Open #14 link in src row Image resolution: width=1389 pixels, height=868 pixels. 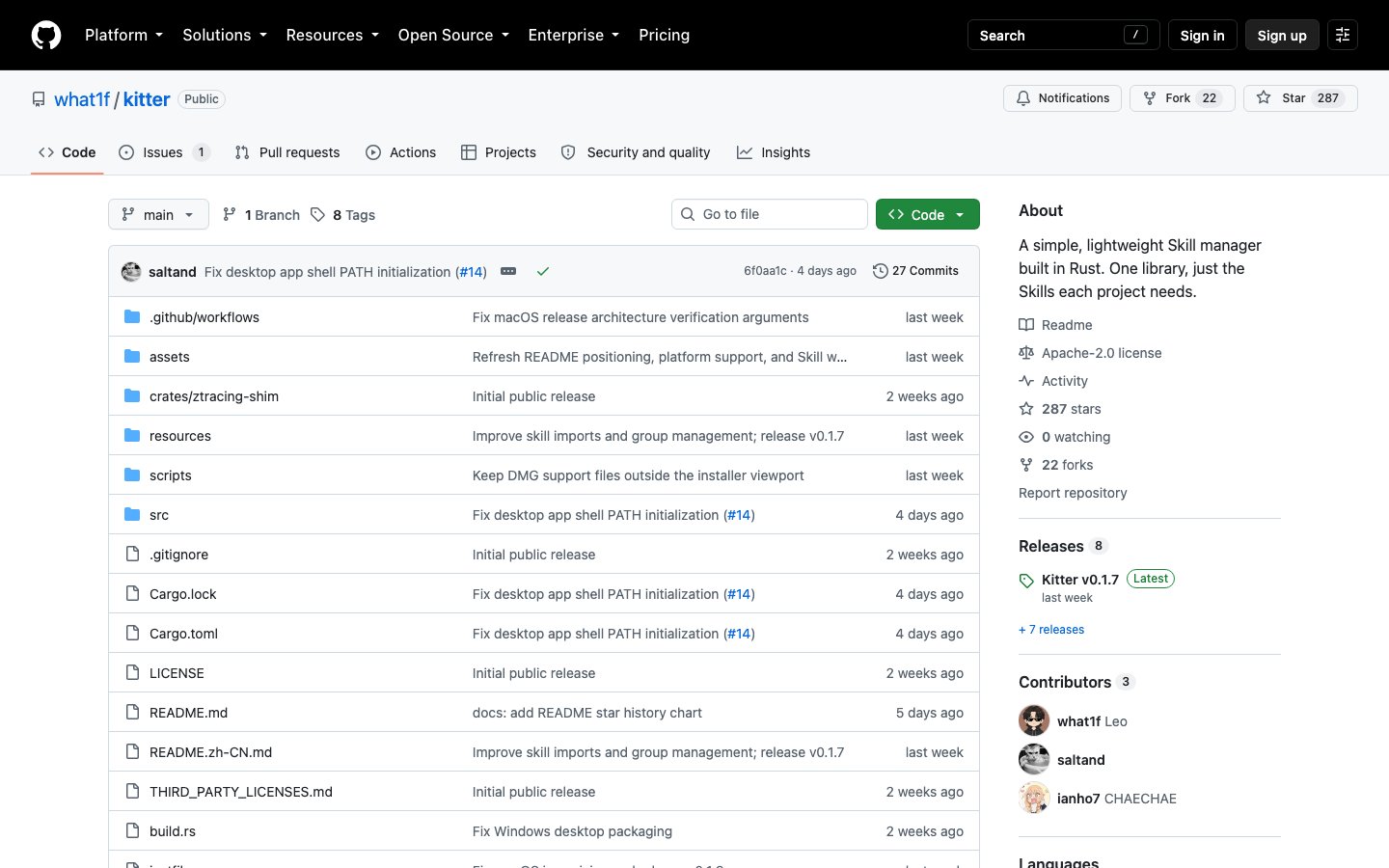(x=739, y=515)
